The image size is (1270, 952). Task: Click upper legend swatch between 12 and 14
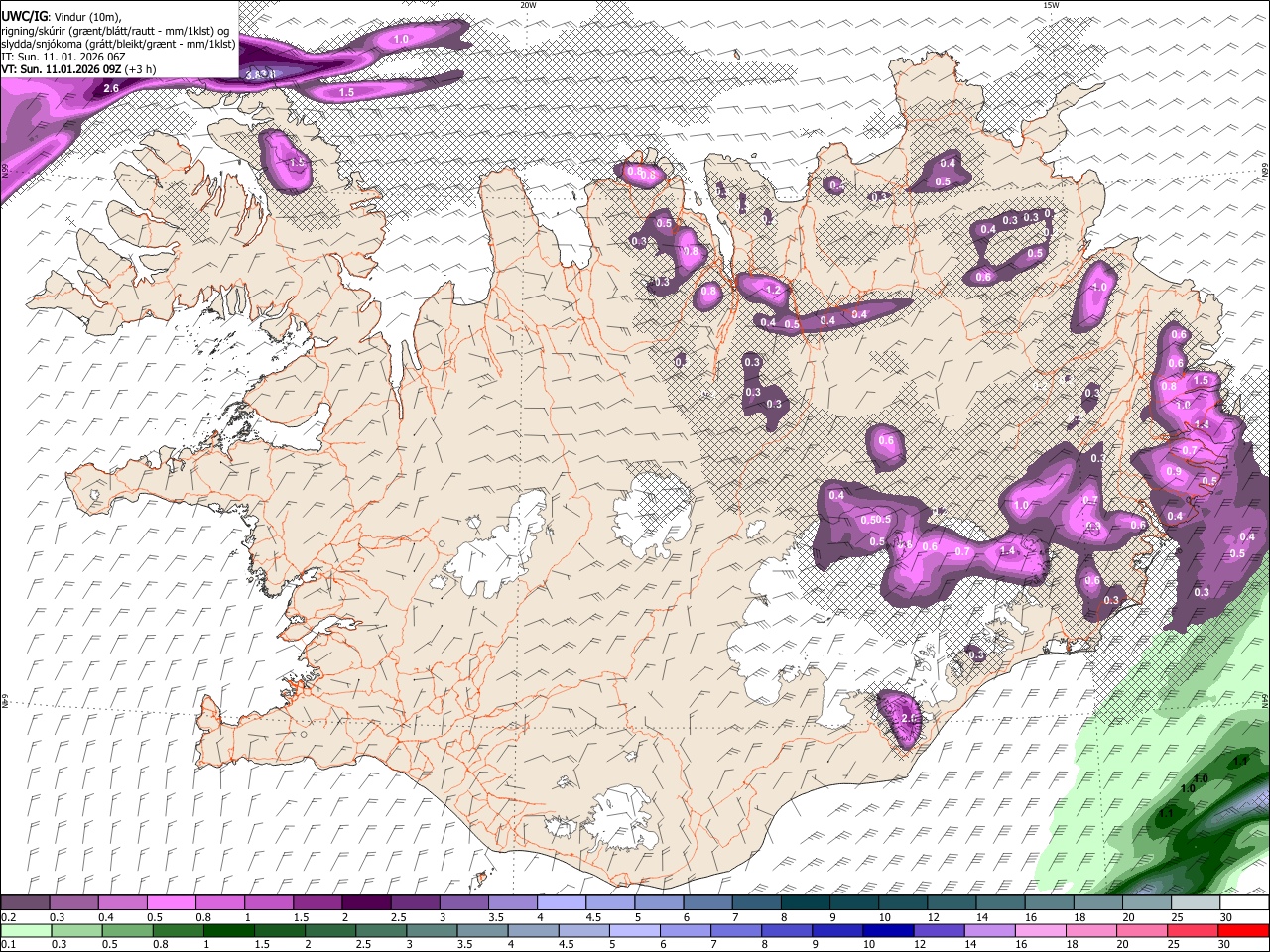[952, 902]
